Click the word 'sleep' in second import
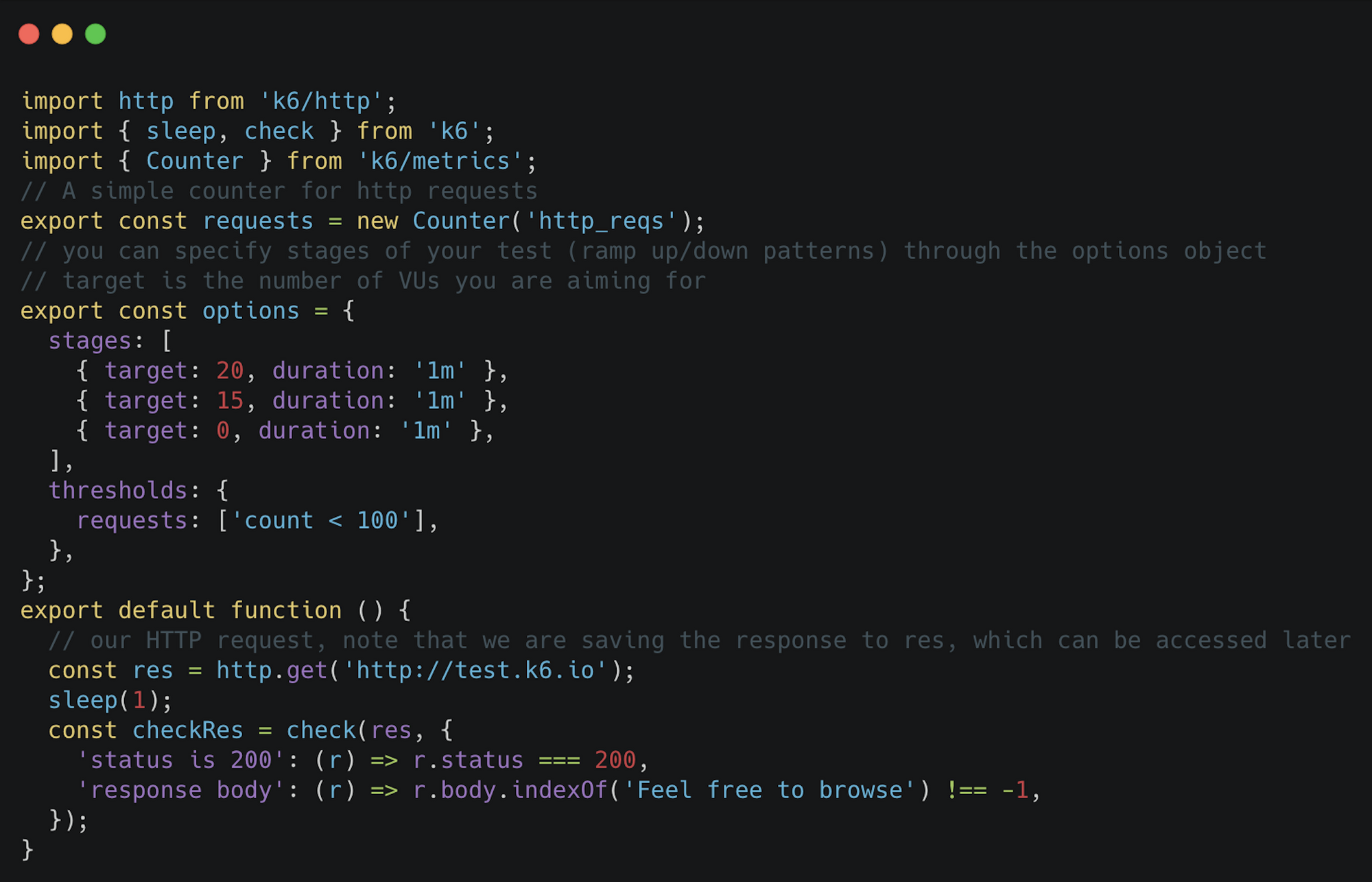 (181, 132)
